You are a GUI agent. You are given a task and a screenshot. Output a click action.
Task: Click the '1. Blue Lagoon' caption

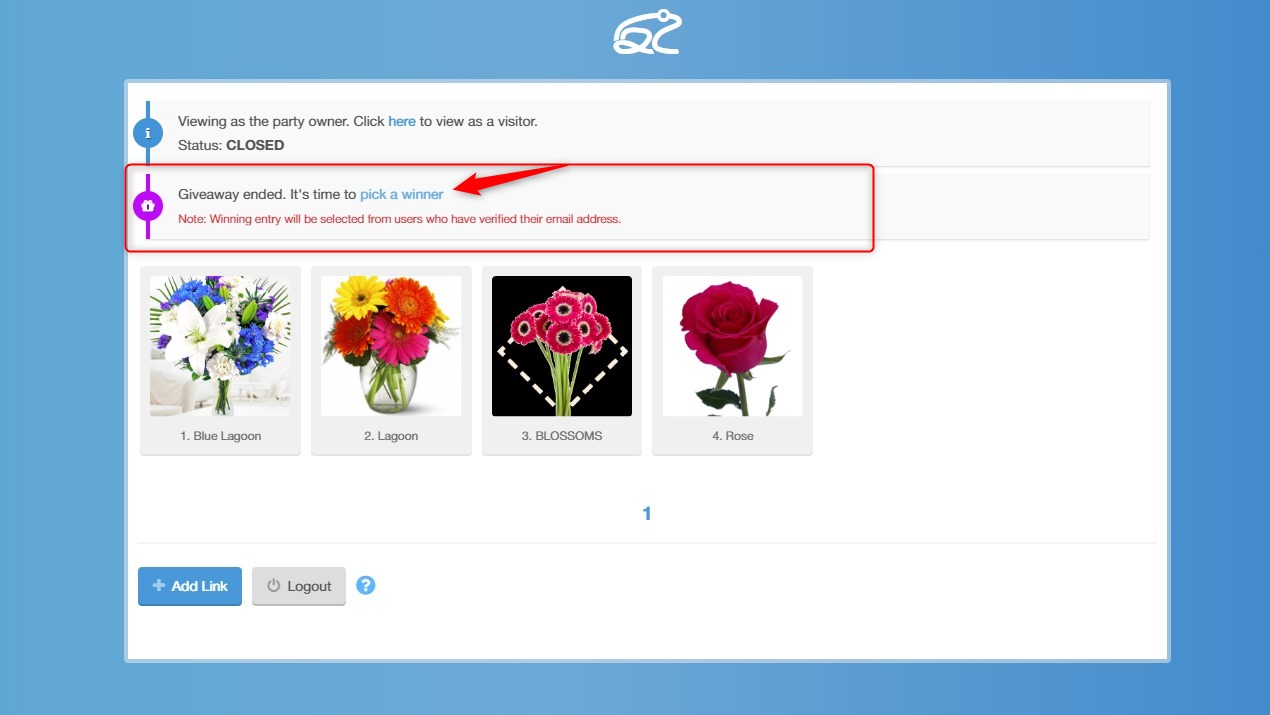tap(221, 436)
